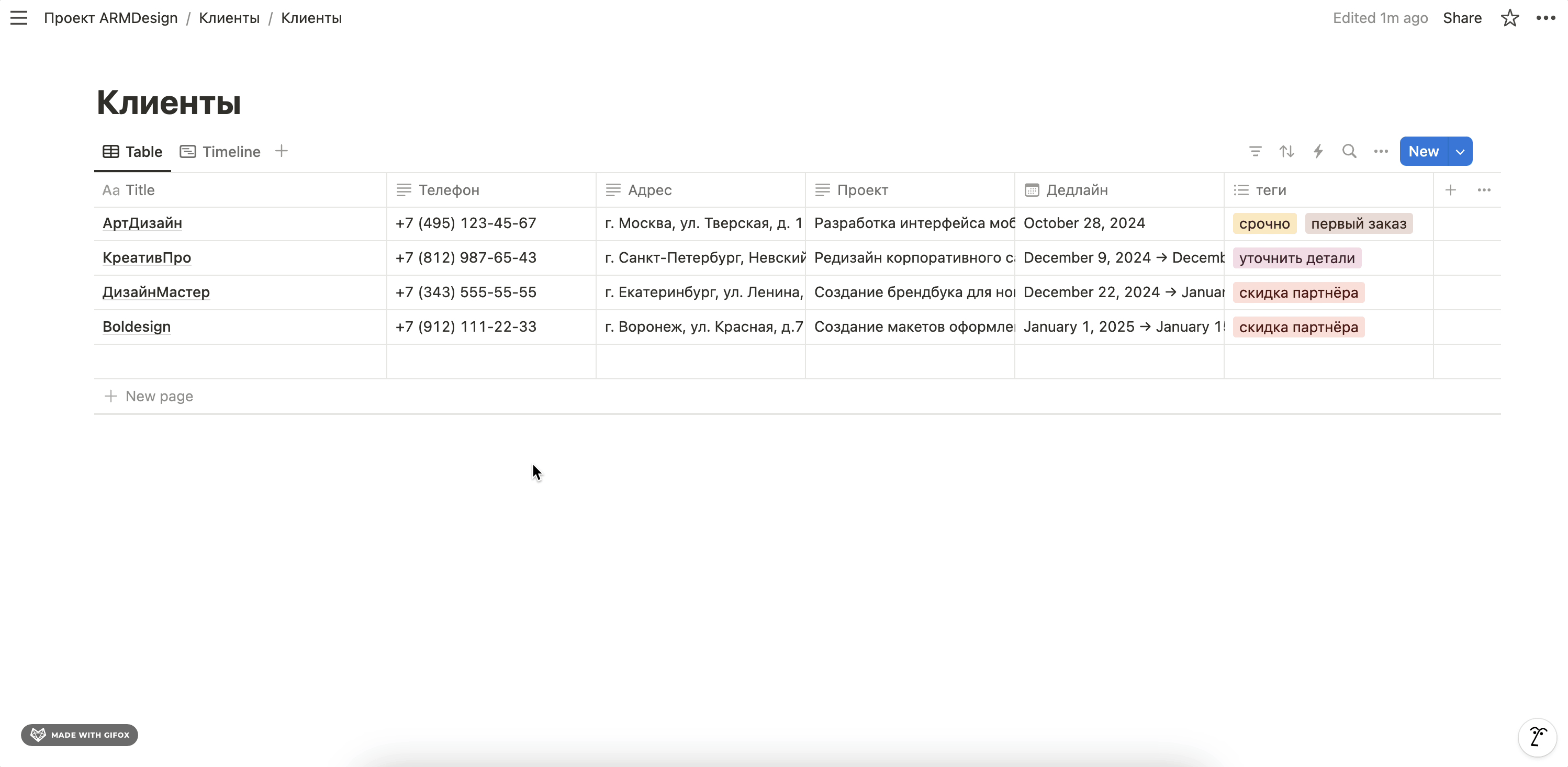The width and height of the screenshot is (1568, 767).
Task: Star this page as favorite
Action: click(x=1509, y=18)
